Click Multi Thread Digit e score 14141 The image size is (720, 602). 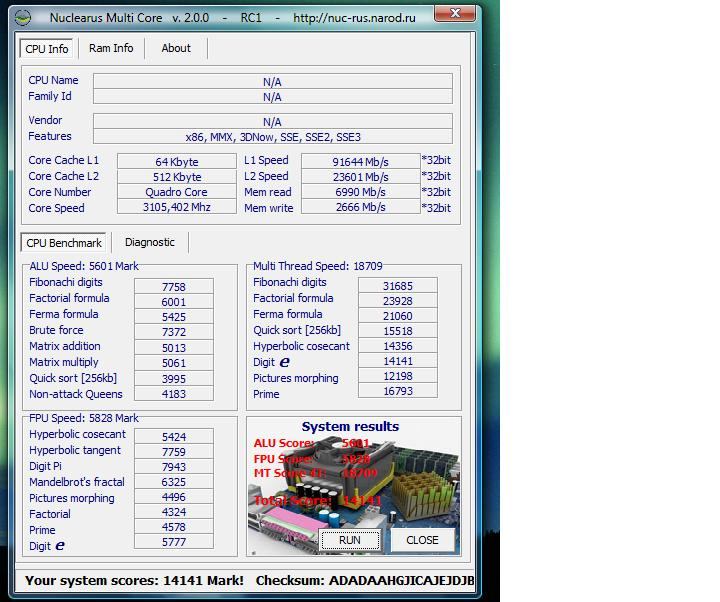pos(398,361)
